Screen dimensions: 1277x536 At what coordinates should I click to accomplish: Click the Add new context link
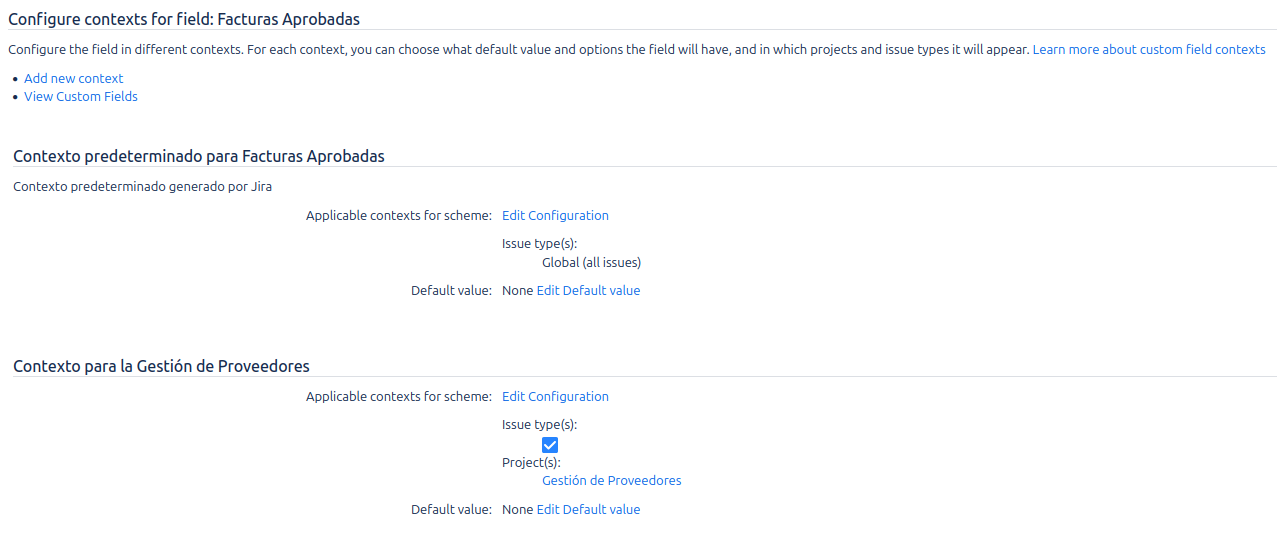pyautogui.click(x=74, y=78)
